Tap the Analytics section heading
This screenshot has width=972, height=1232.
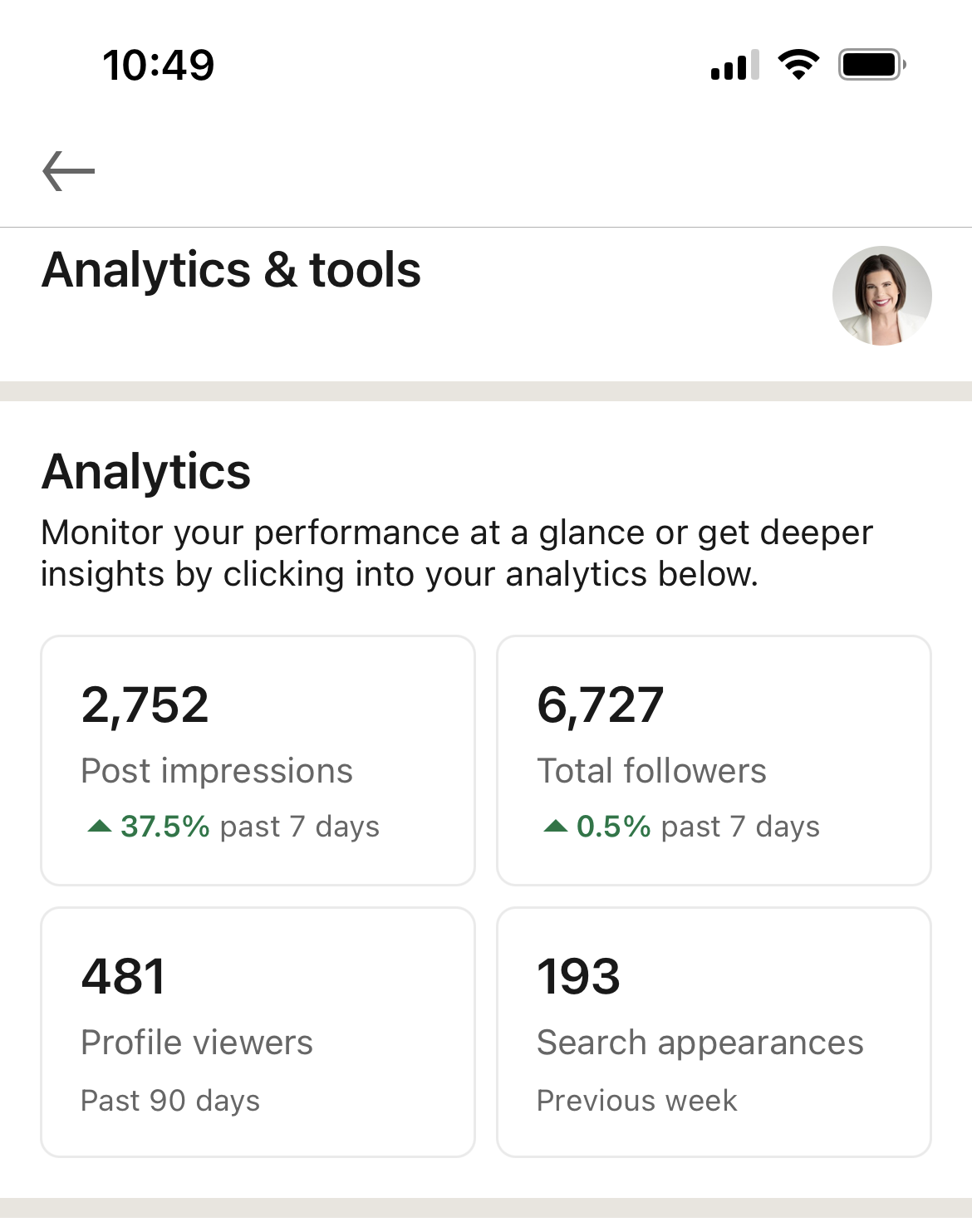[146, 472]
